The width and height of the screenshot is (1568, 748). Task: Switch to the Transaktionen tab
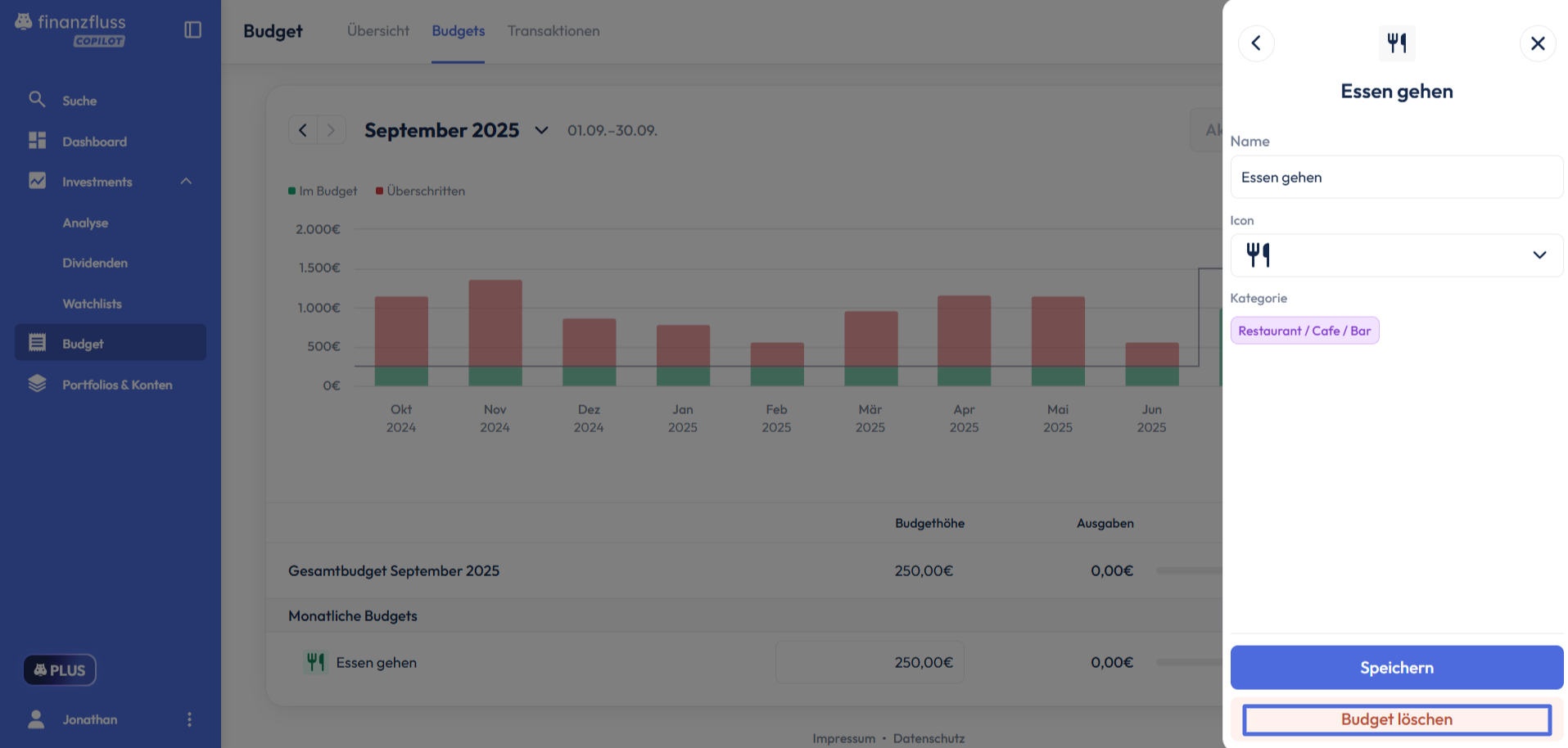pyautogui.click(x=553, y=31)
